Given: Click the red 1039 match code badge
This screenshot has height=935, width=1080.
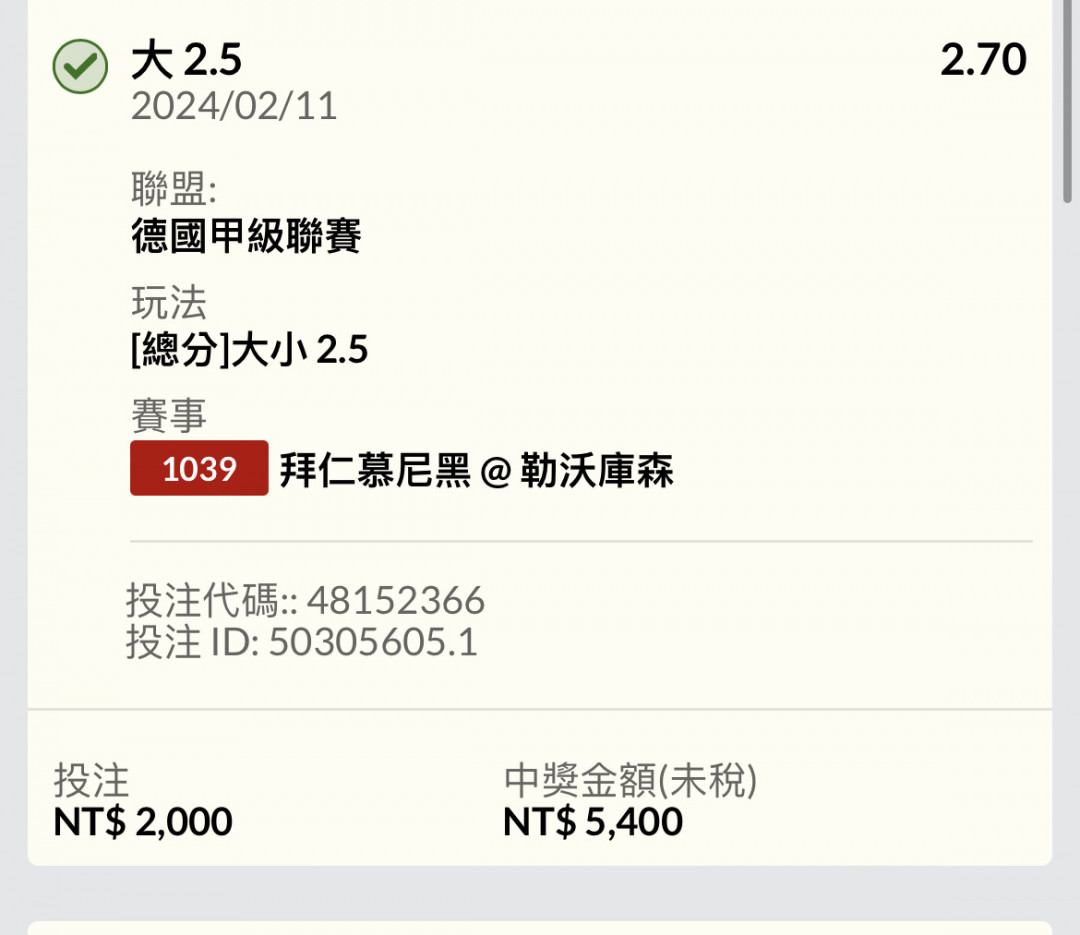Looking at the screenshot, I should click(199, 469).
